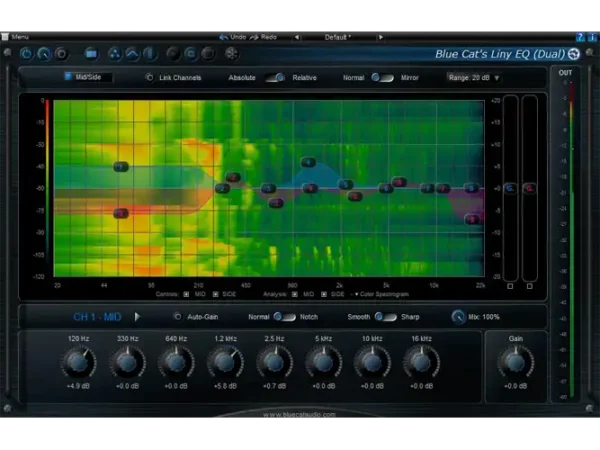
Task: Select EQ point 4 peak on graph
Action: point(308,163)
